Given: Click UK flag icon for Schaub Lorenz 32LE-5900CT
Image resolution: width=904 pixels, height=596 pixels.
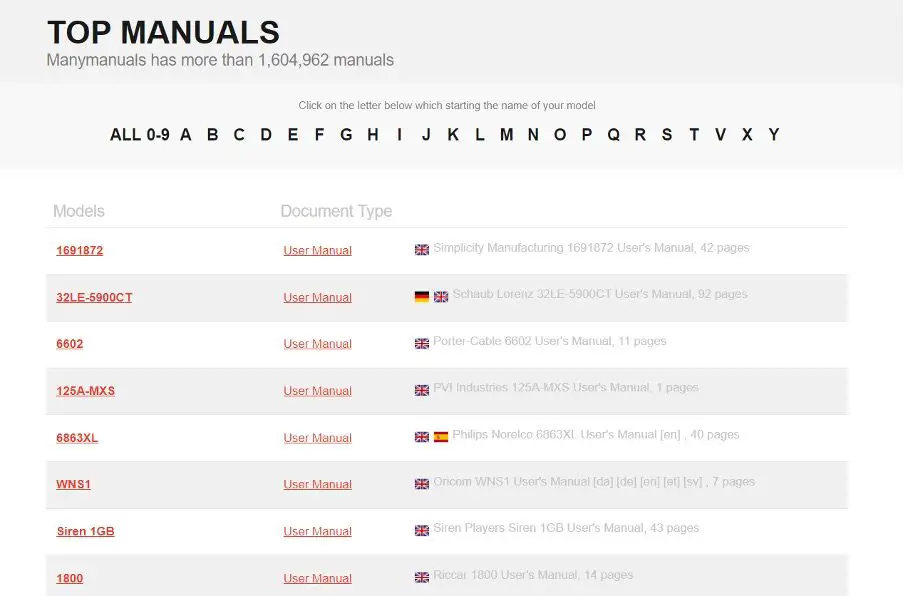Looking at the screenshot, I should (441, 296).
